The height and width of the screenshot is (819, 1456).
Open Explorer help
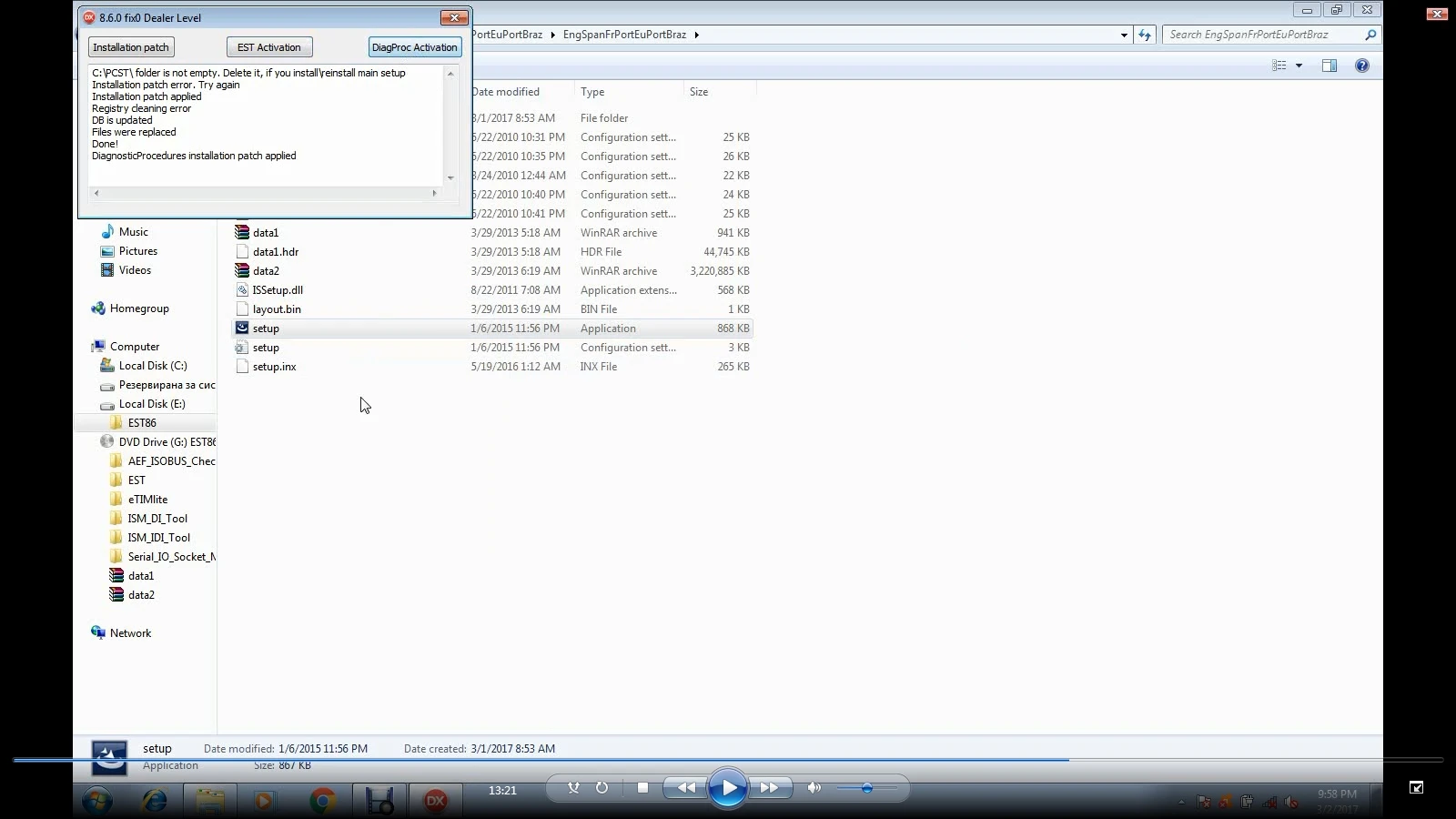pyautogui.click(x=1362, y=66)
